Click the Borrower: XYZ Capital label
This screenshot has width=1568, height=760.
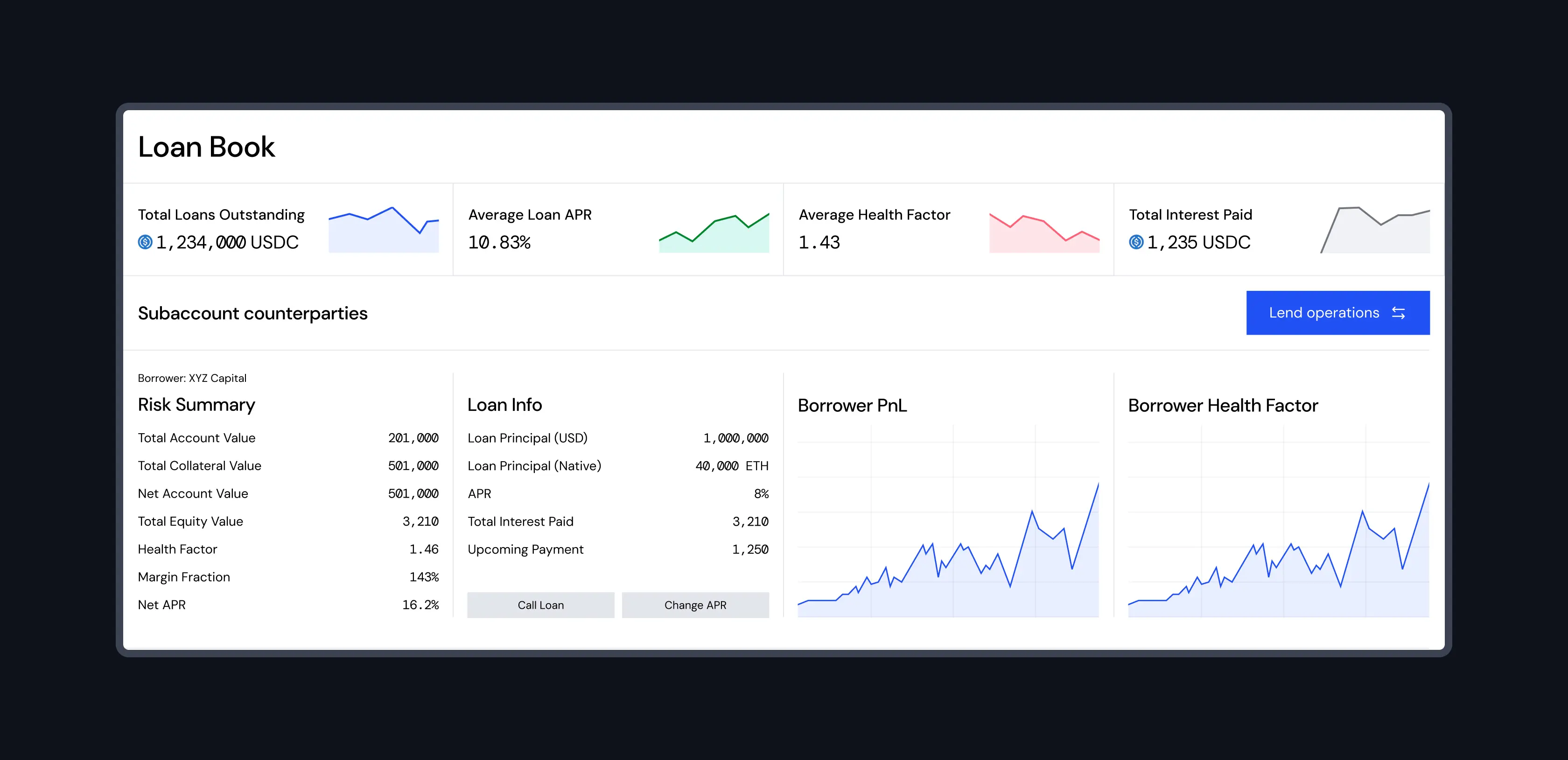click(x=192, y=378)
